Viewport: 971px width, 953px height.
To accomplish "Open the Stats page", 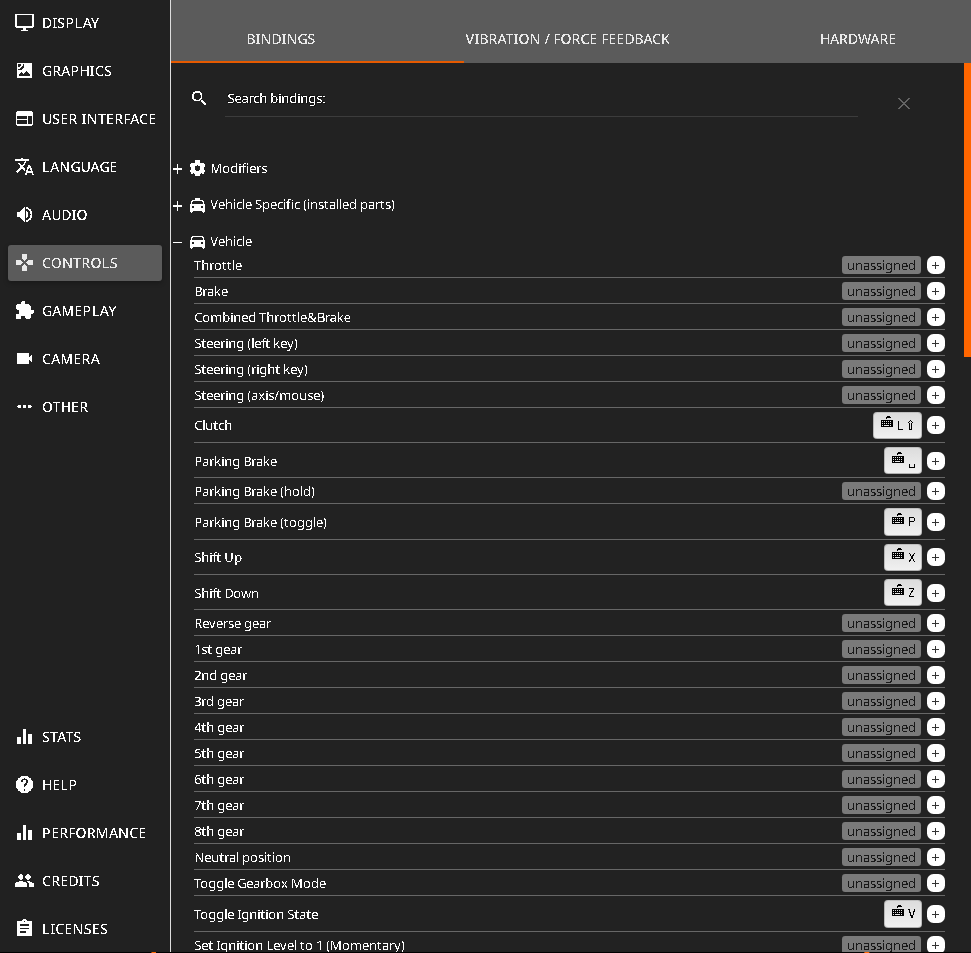I will [61, 737].
